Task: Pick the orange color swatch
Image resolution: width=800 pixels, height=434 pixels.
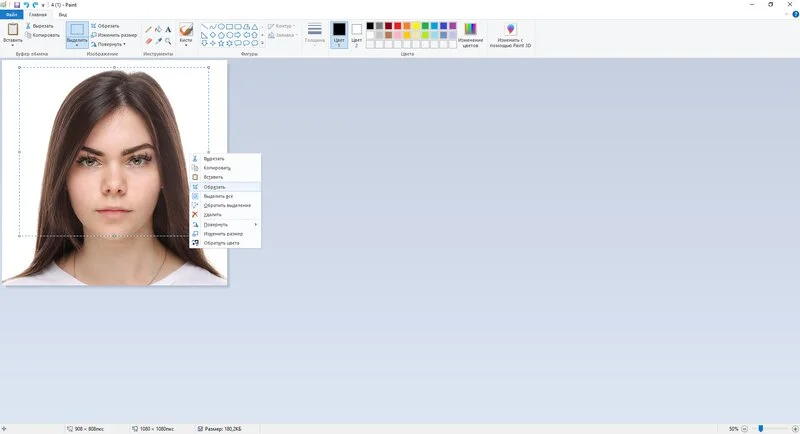Action: [407, 26]
